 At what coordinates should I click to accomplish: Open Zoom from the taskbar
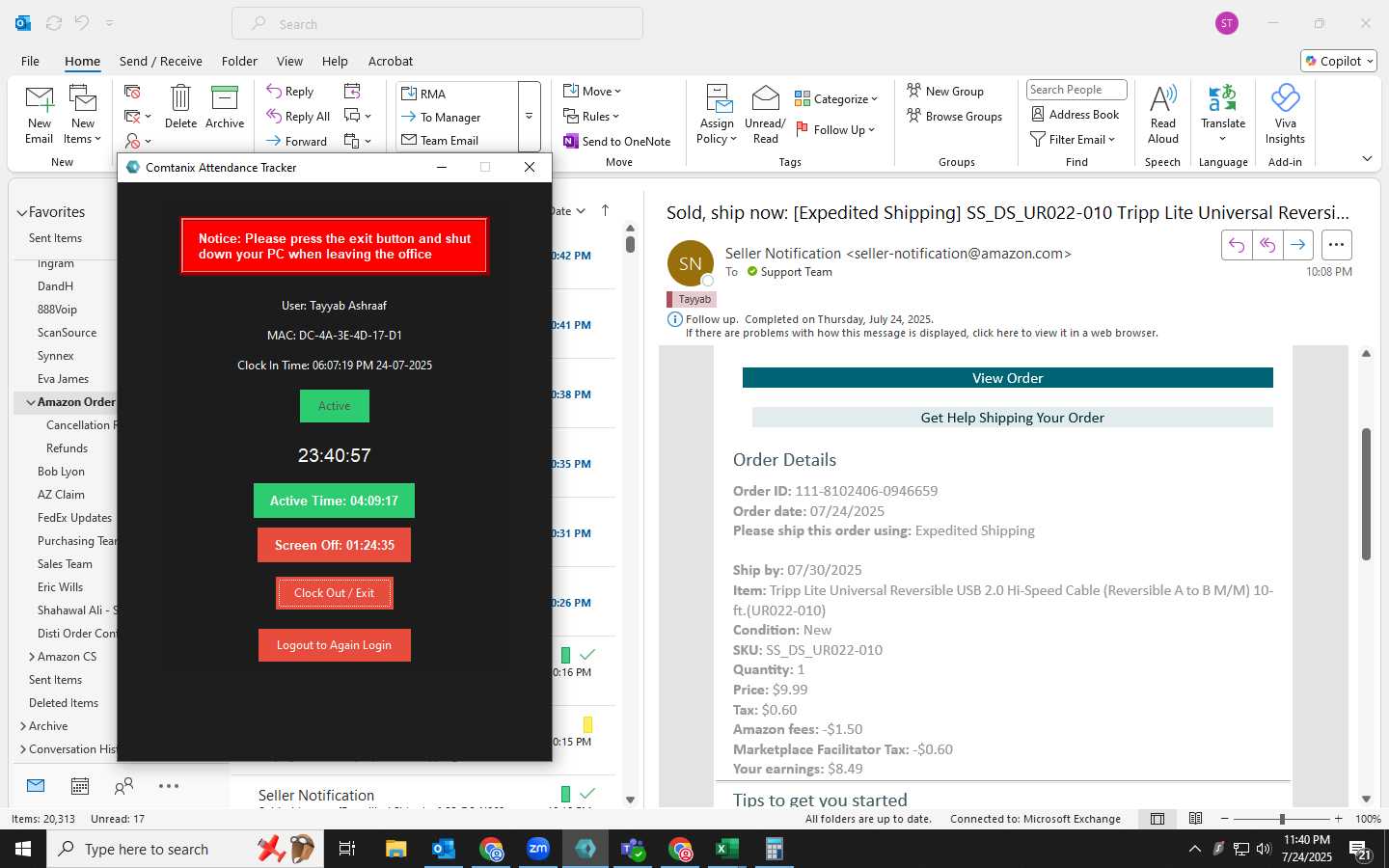pos(537,849)
